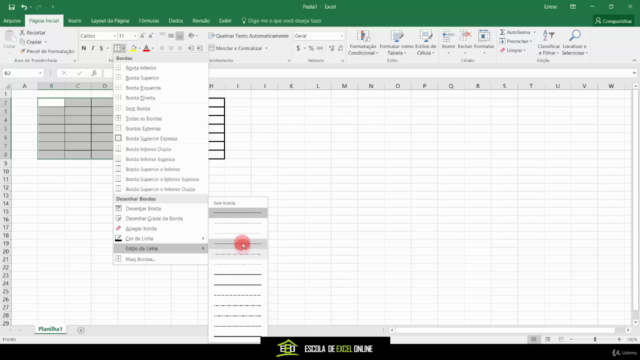The image size is (640, 360).
Task: Choose Bordas Externas menu item
Action: [x=160, y=129]
